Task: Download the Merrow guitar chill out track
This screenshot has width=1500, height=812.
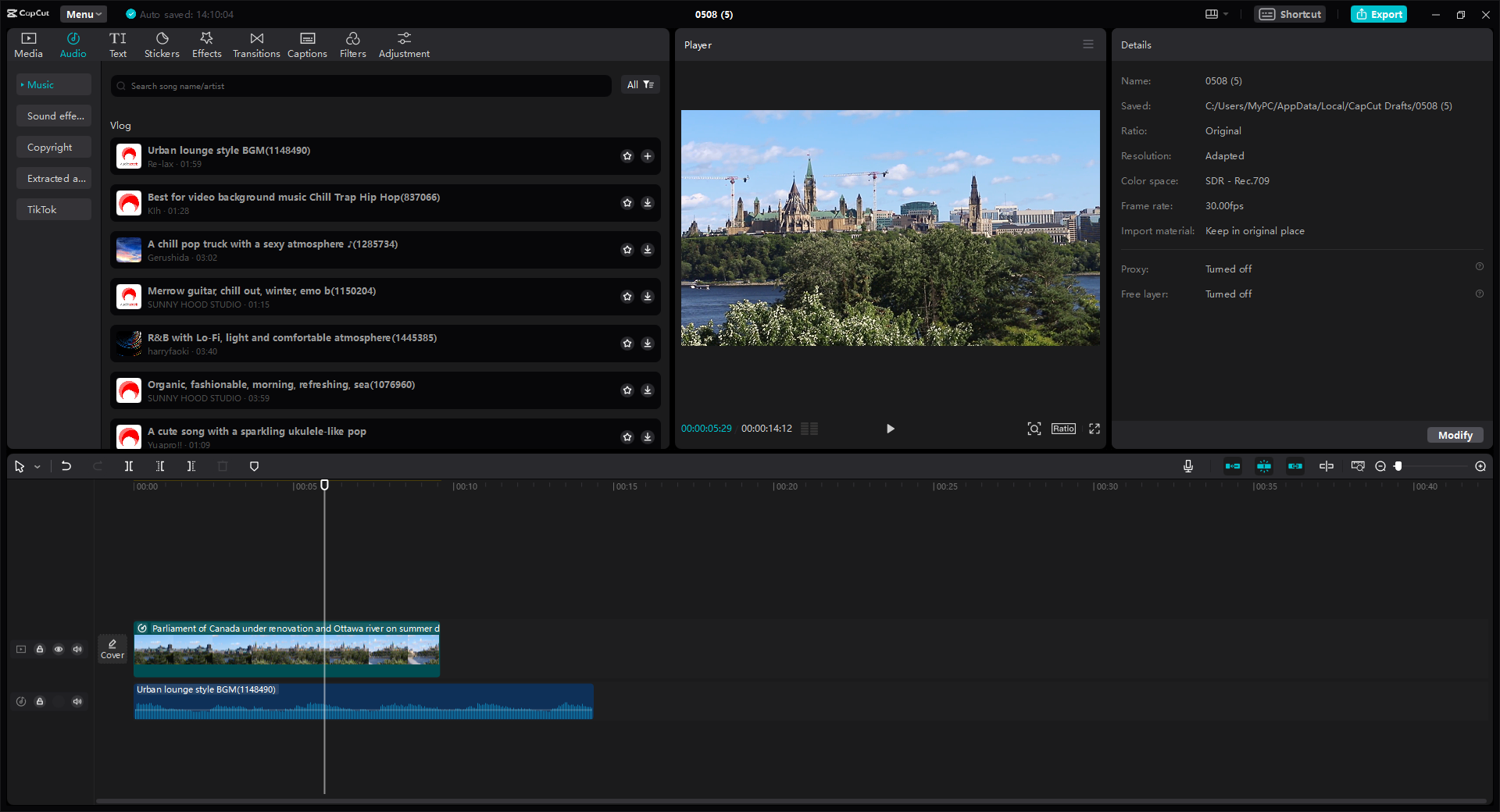Action: tap(647, 297)
